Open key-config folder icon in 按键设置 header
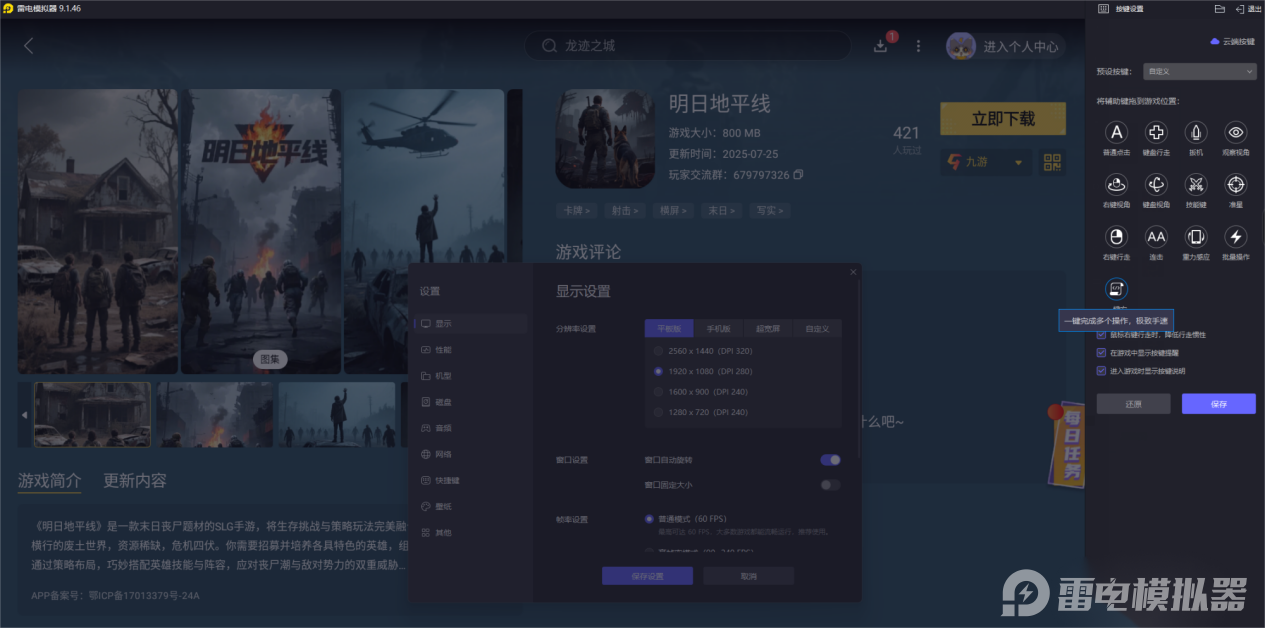 [x=1219, y=9]
